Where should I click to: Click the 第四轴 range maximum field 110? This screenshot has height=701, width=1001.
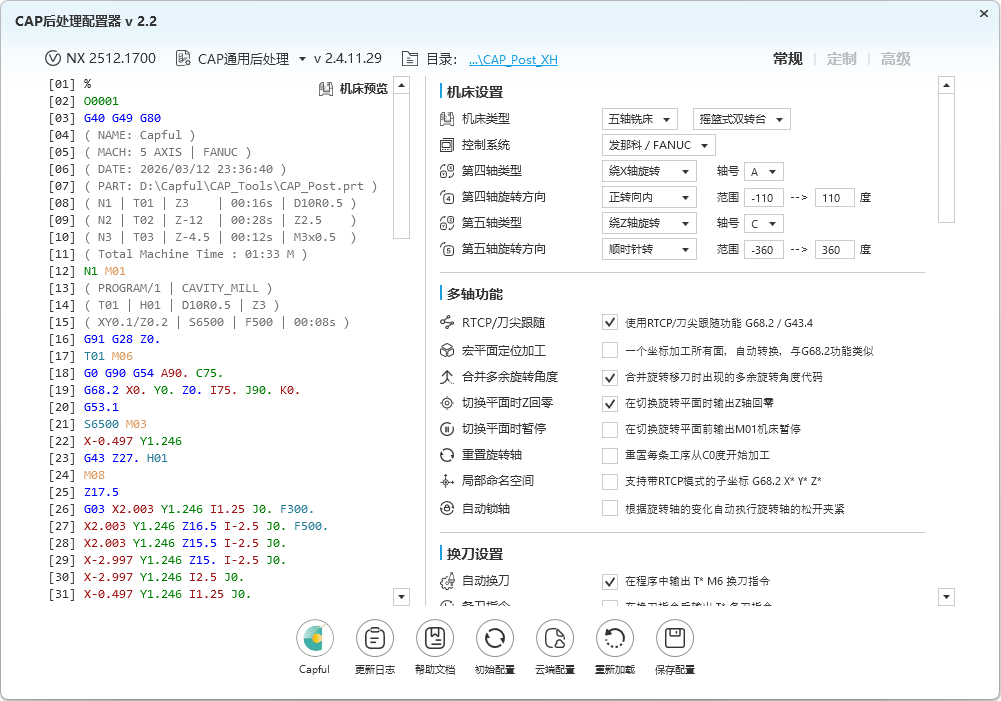834,198
